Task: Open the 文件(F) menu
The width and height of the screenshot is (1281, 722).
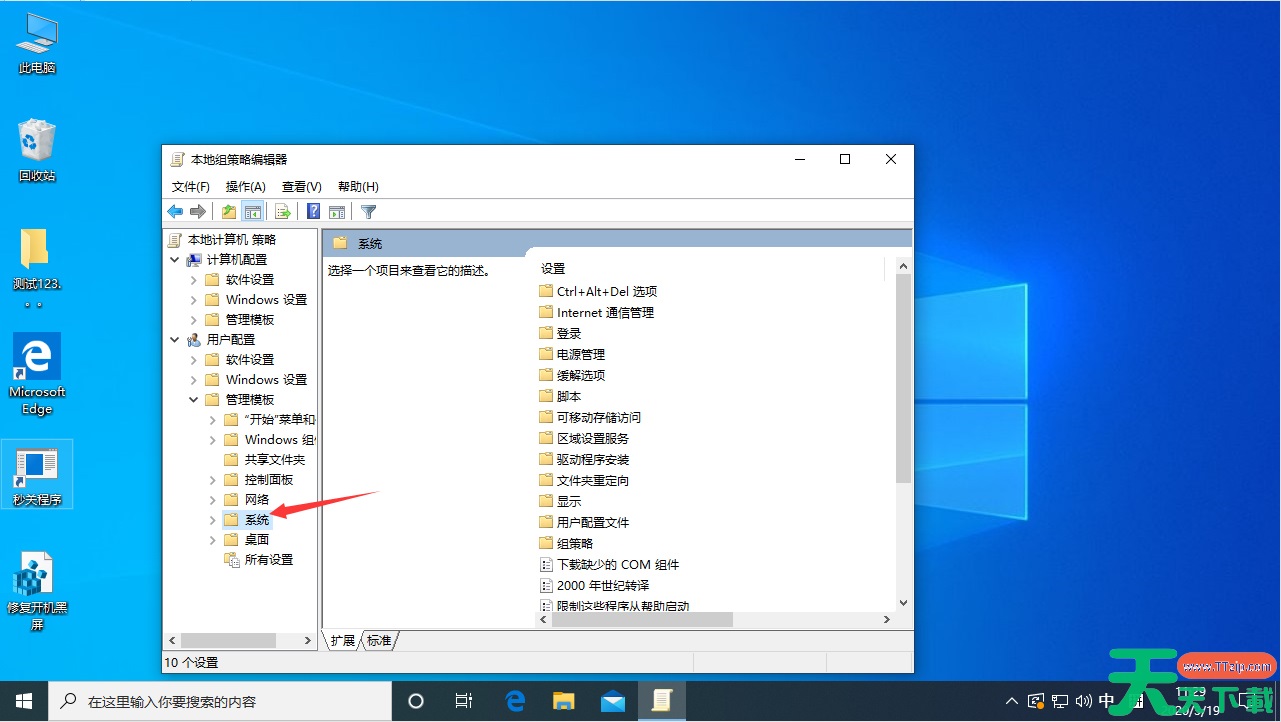Action: pos(190,187)
